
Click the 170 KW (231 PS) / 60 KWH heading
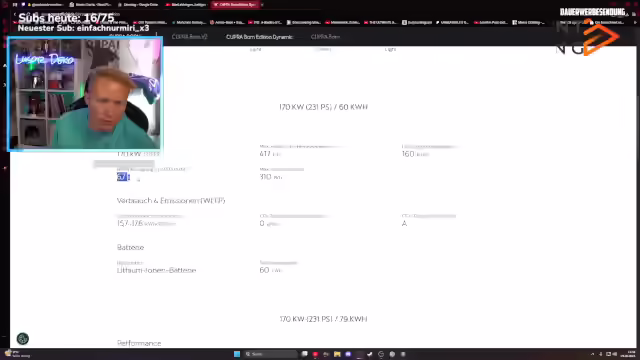pyautogui.click(x=323, y=107)
